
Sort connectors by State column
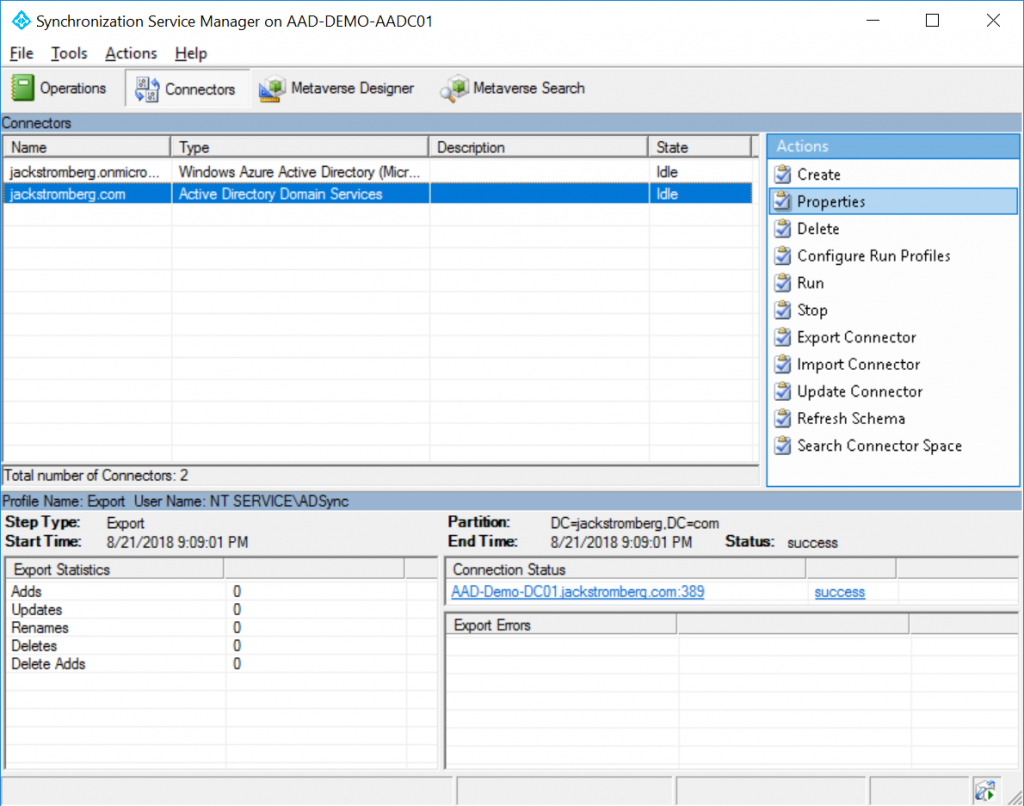pyautogui.click(x=700, y=147)
